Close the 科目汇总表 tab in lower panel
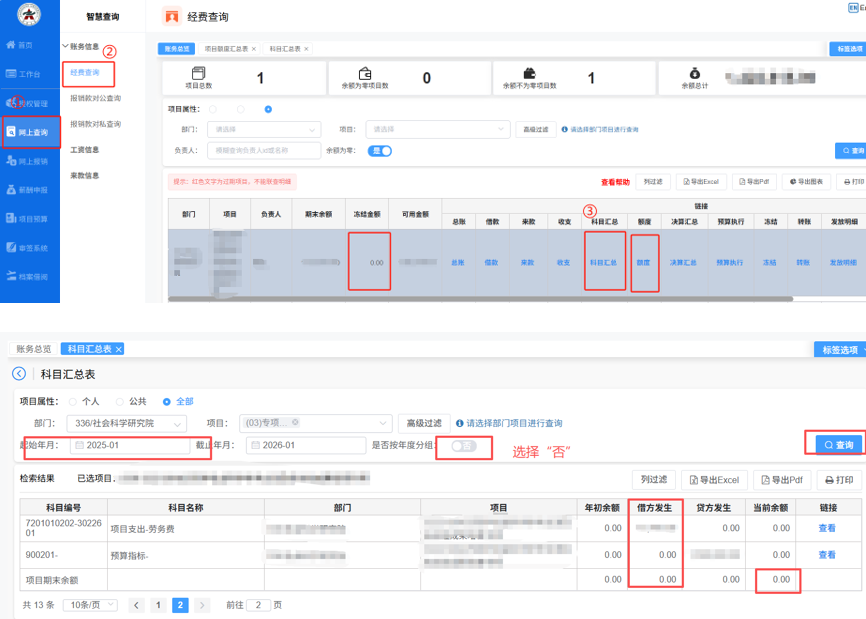 point(119,349)
